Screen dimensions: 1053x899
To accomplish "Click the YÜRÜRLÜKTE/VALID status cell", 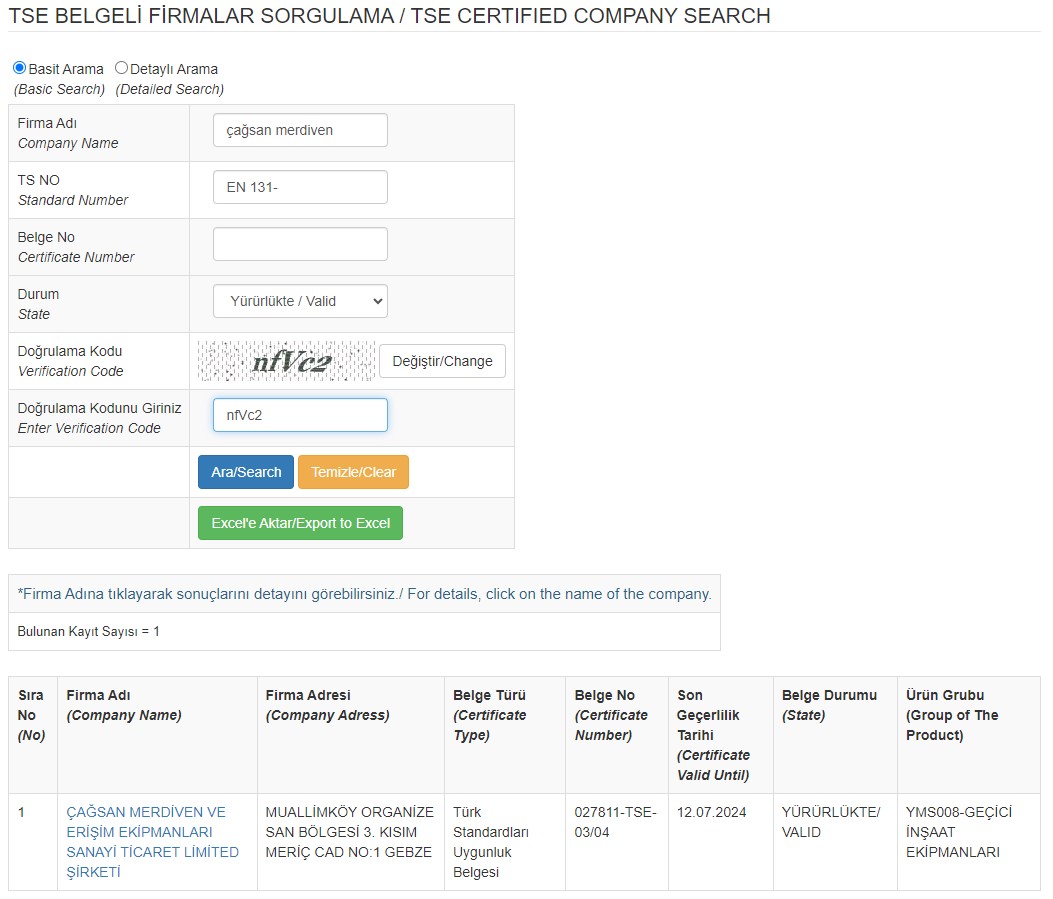I will [831, 821].
